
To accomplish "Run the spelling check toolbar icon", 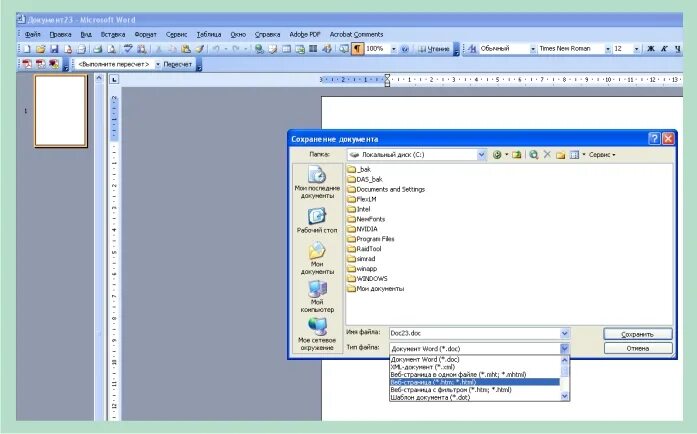I will pyautogui.click(x=128, y=49).
